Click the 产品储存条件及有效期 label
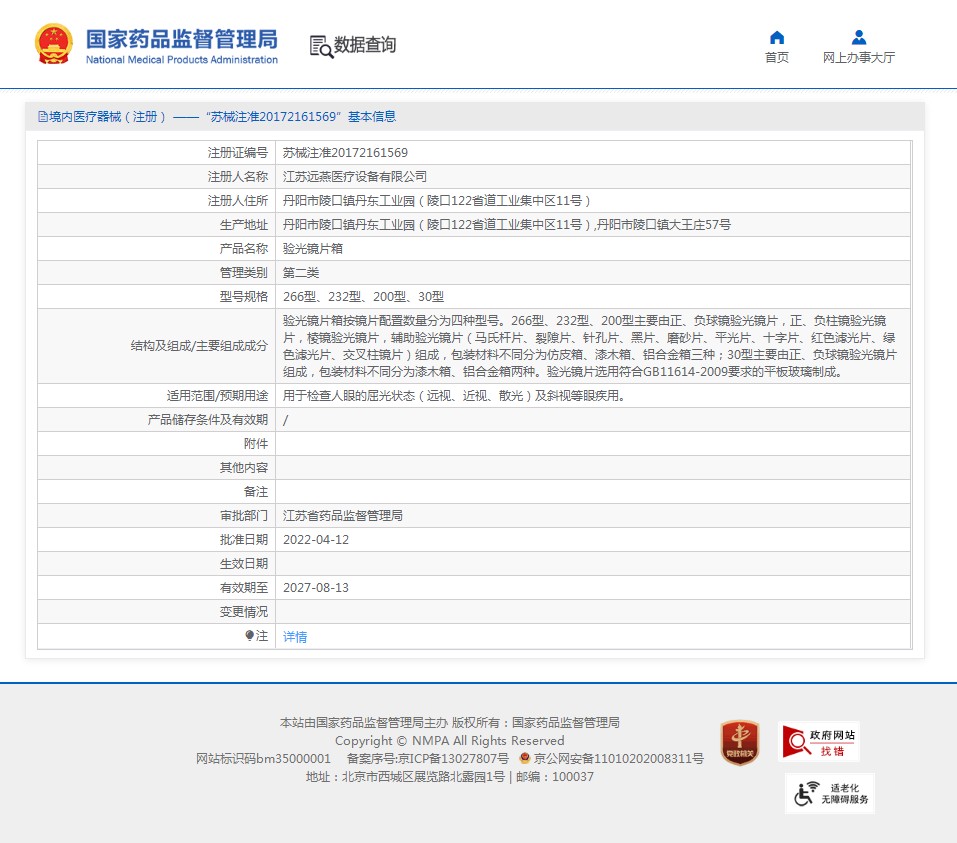Screen dimensions: 957x843 [208, 420]
